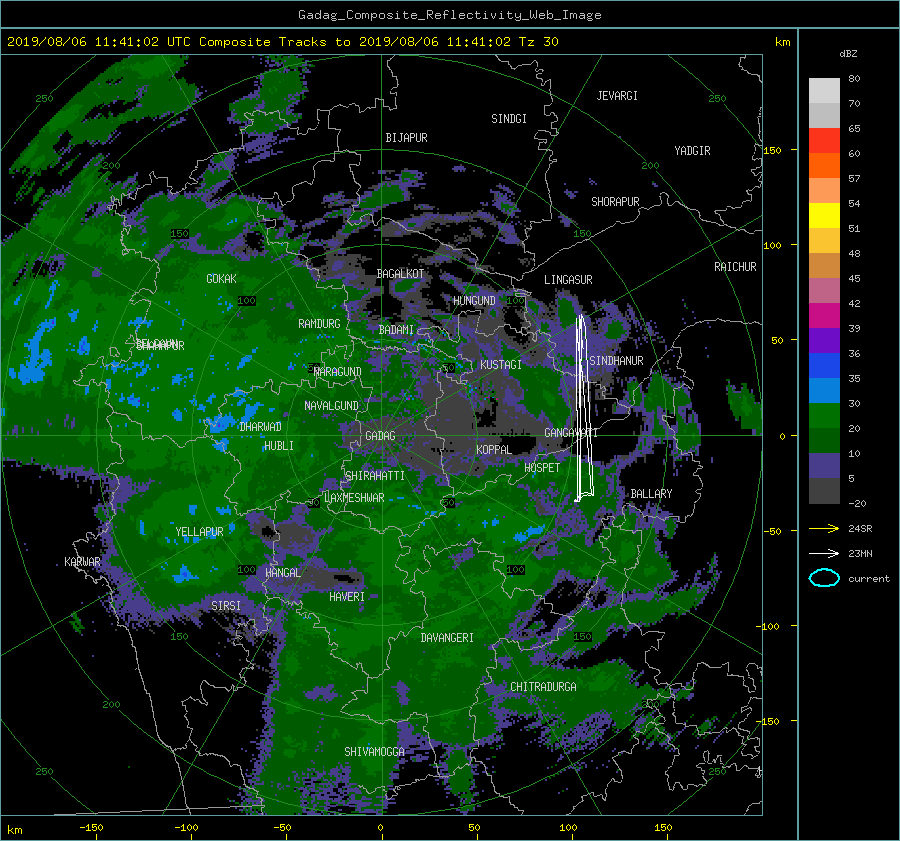The height and width of the screenshot is (841, 900).
Task: Click the BAGALKOT city label
Action: click(400, 274)
